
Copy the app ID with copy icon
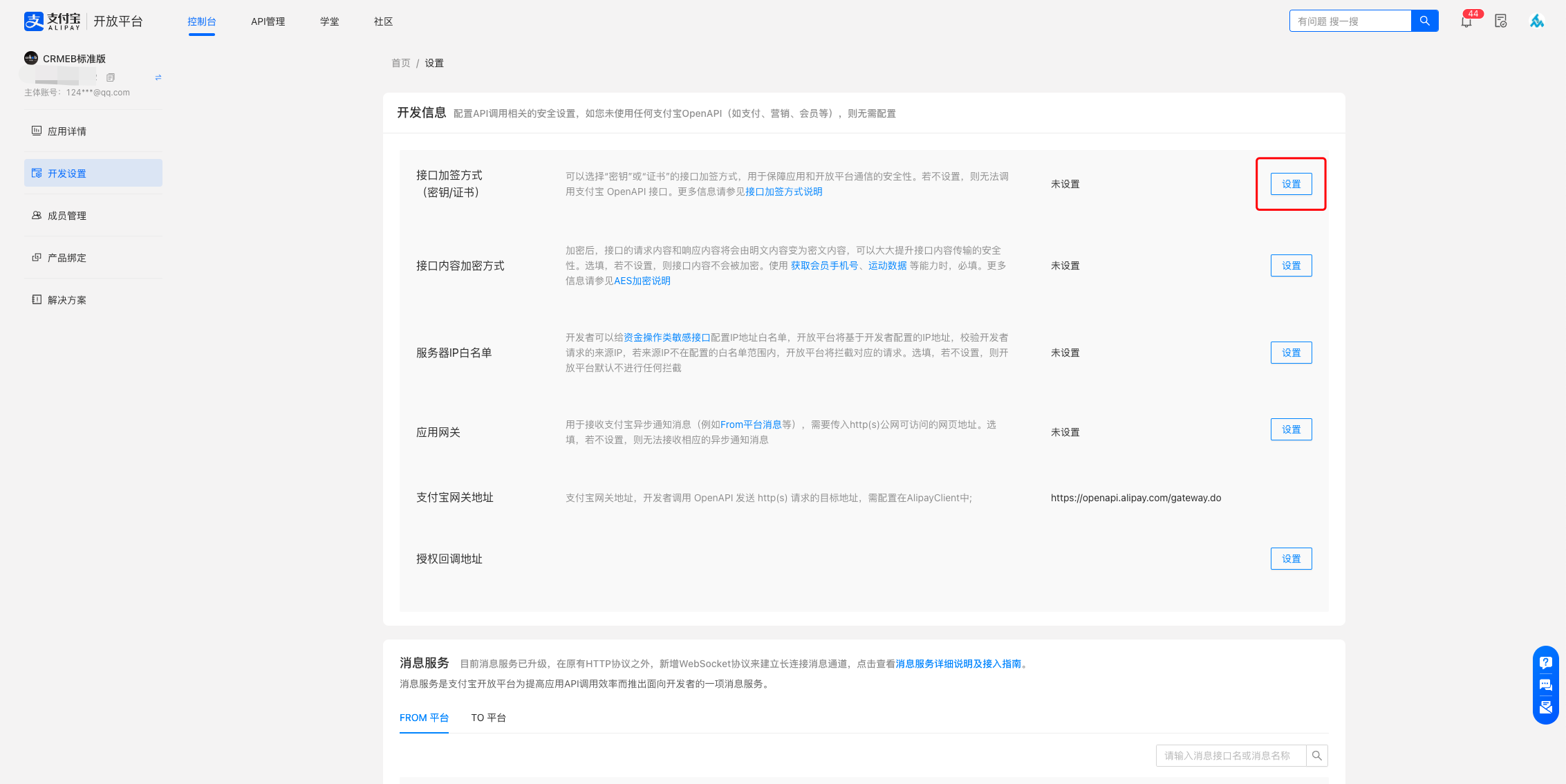tap(111, 77)
